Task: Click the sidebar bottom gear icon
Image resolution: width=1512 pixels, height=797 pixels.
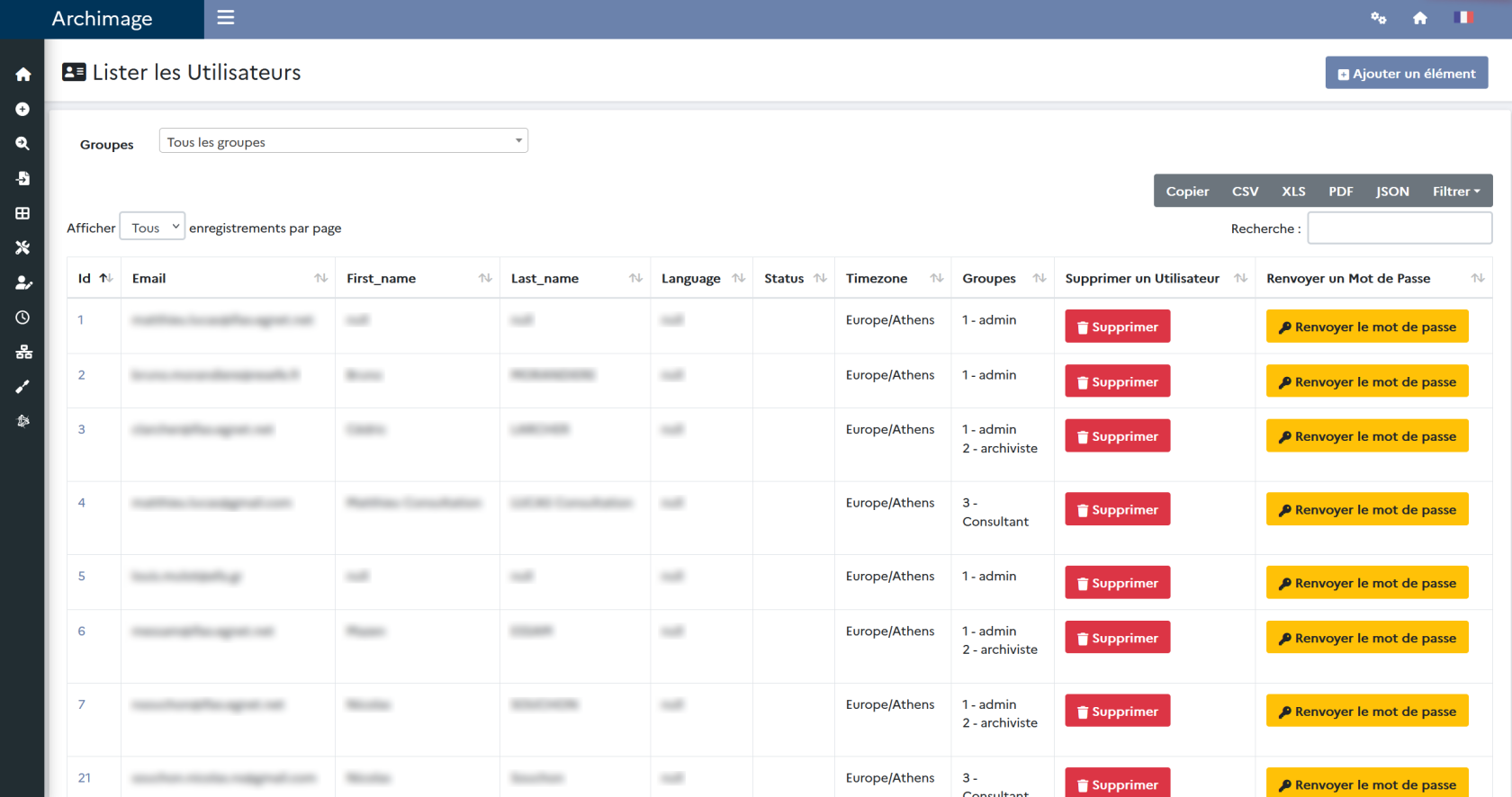Action: [22, 421]
